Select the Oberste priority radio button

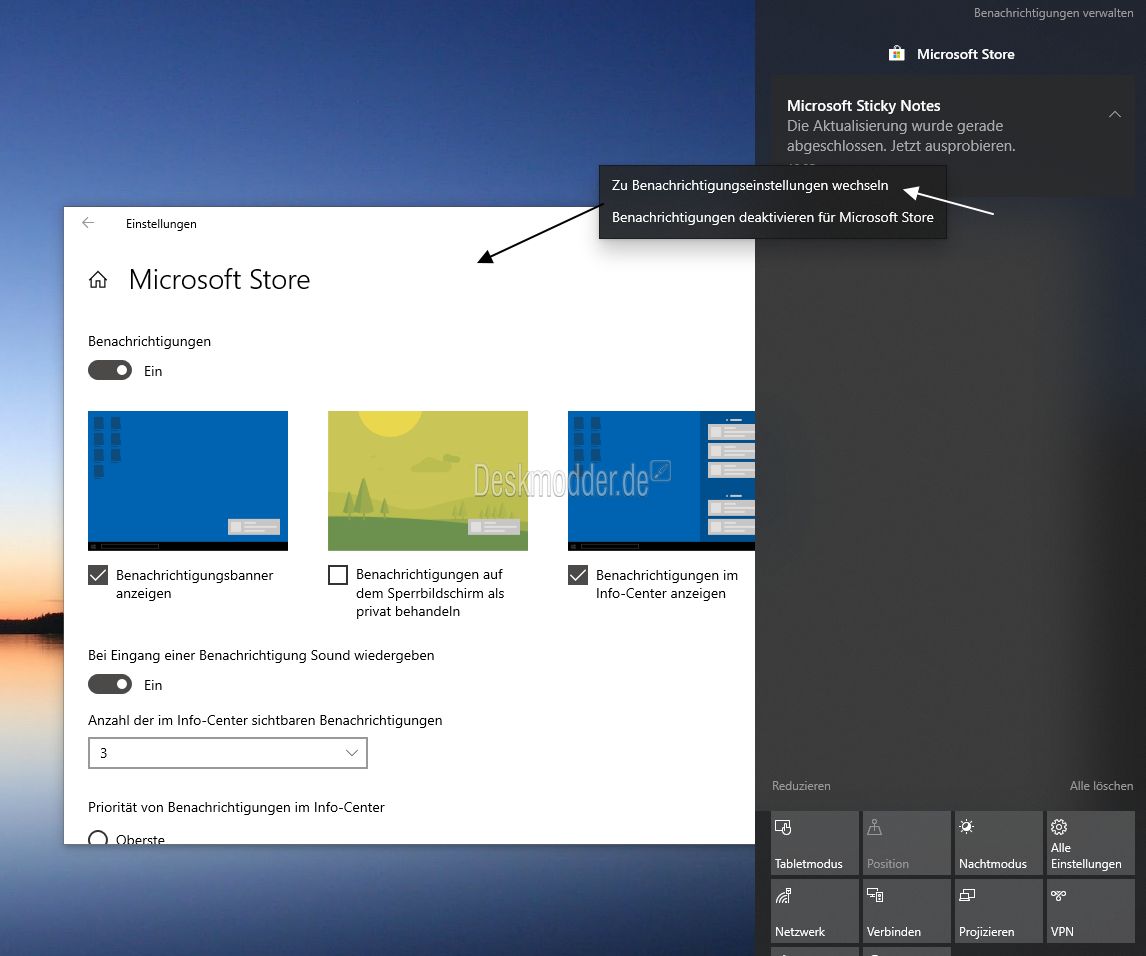[x=98, y=838]
